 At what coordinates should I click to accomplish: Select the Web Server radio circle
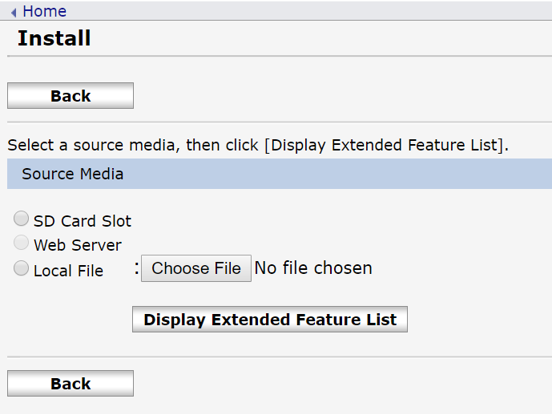pos(21,243)
